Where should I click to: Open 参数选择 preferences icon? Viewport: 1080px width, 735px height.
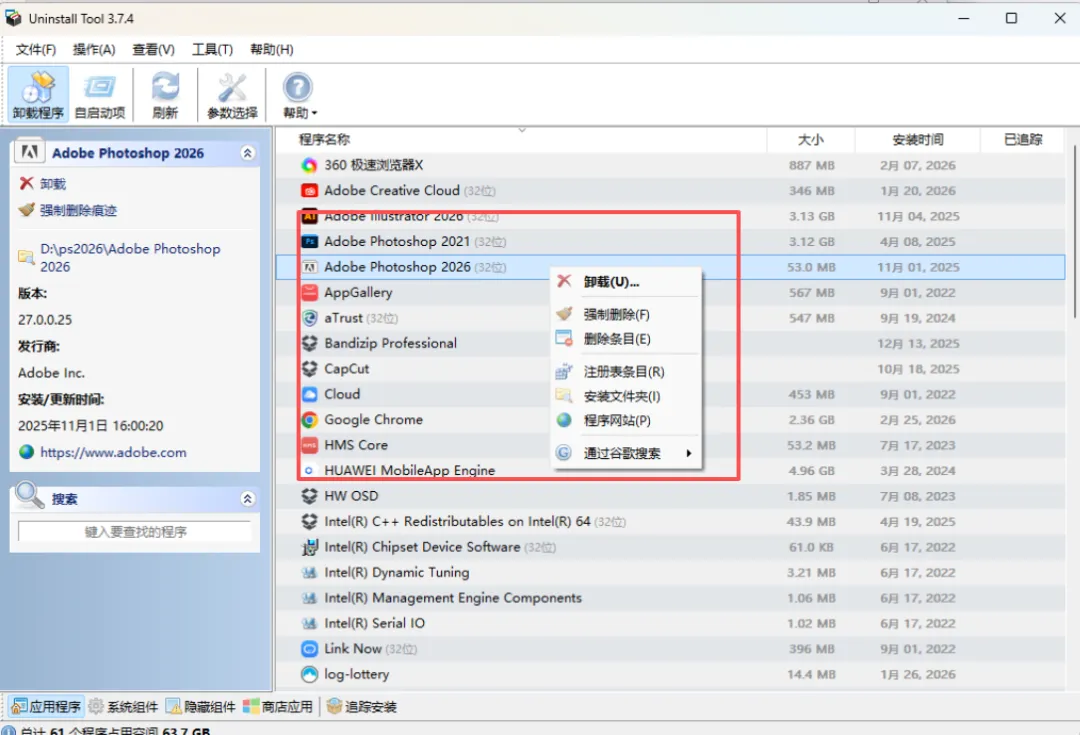pyautogui.click(x=232, y=94)
